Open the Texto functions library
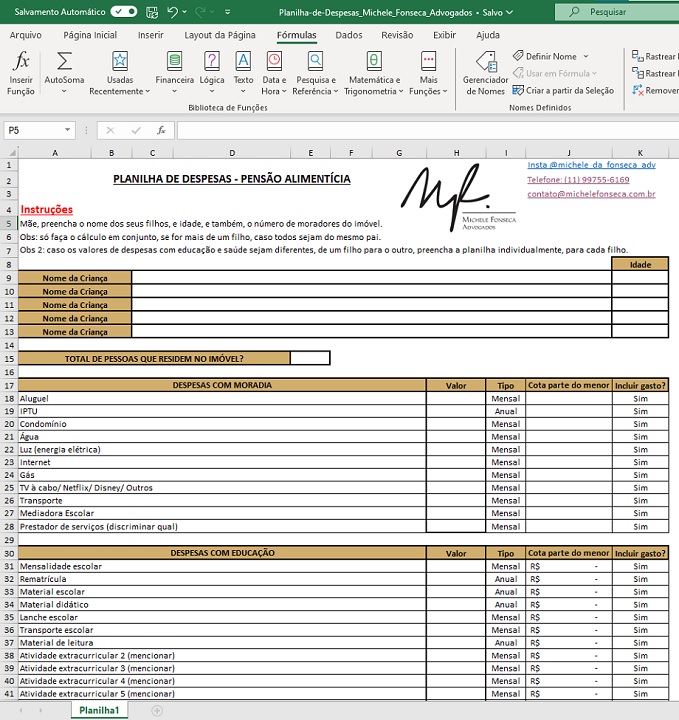This screenshot has width=679, height=720. 243,73
